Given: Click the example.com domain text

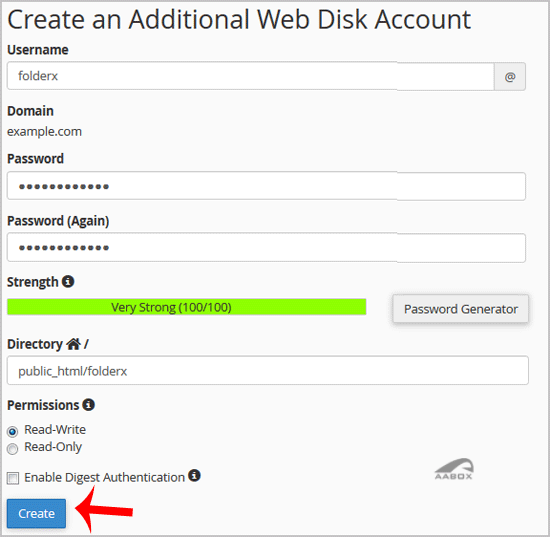Looking at the screenshot, I should [45, 132].
